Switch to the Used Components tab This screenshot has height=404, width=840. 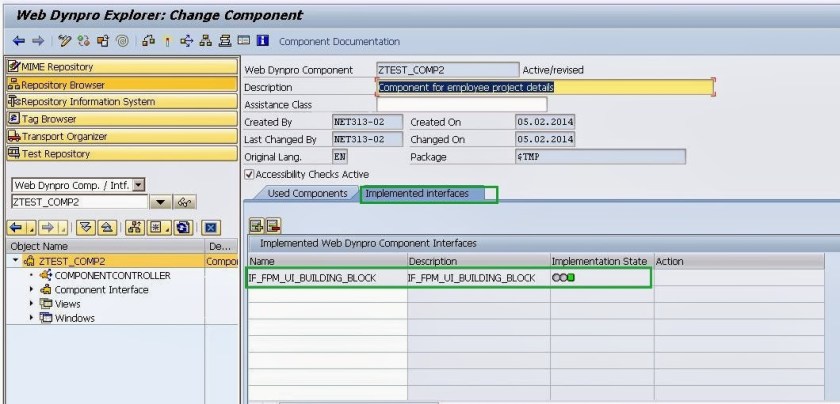[x=307, y=193]
